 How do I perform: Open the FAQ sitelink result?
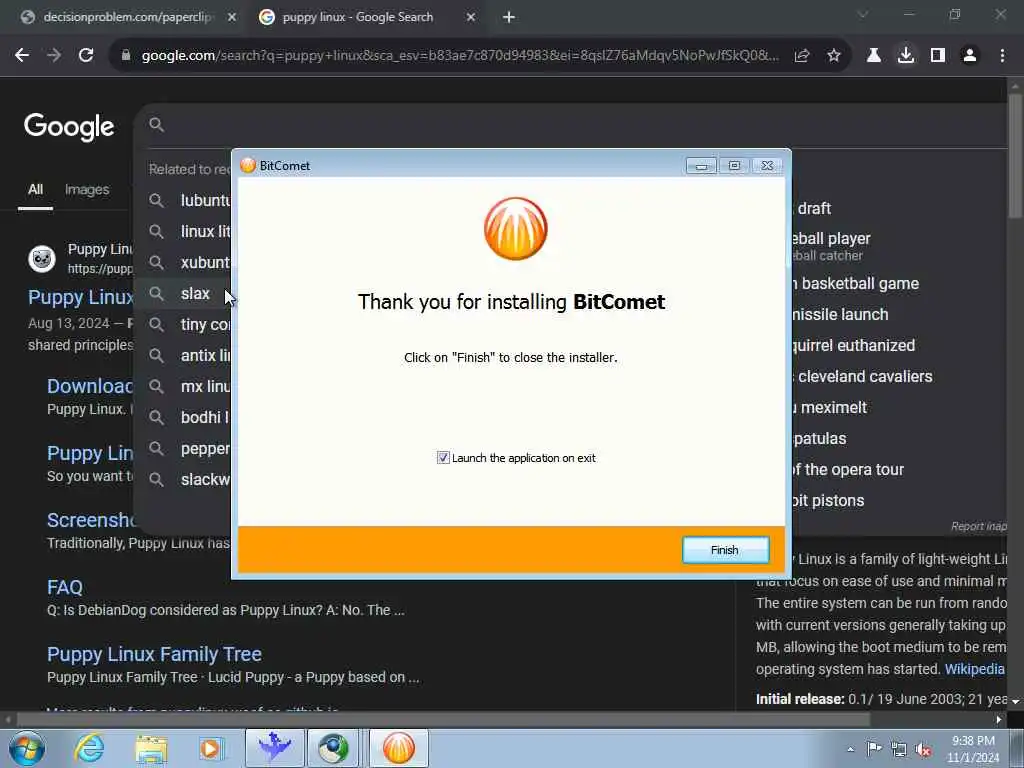pos(65,587)
